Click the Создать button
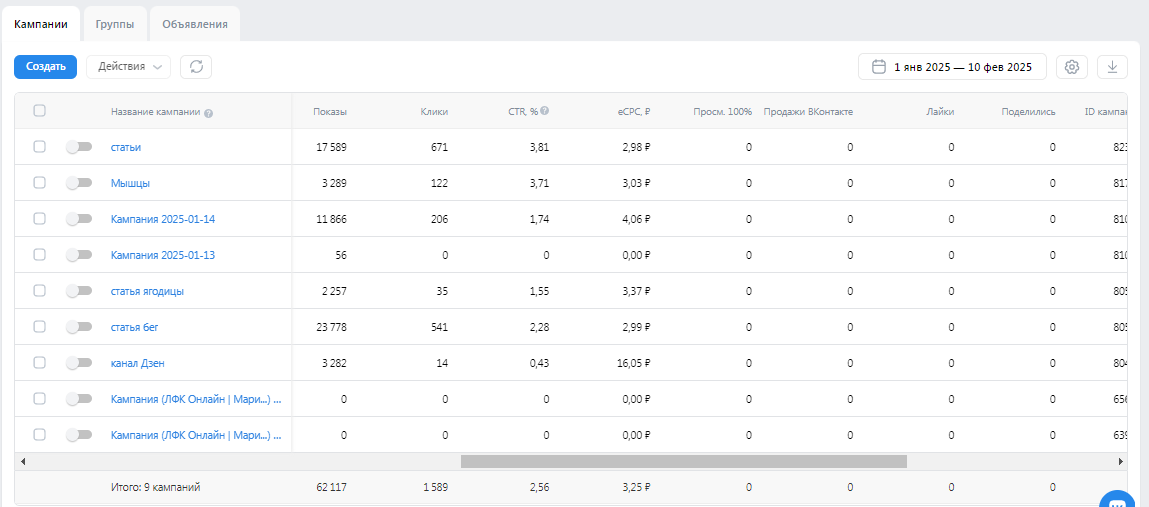Viewport: 1149px width, 507px height. pos(45,67)
